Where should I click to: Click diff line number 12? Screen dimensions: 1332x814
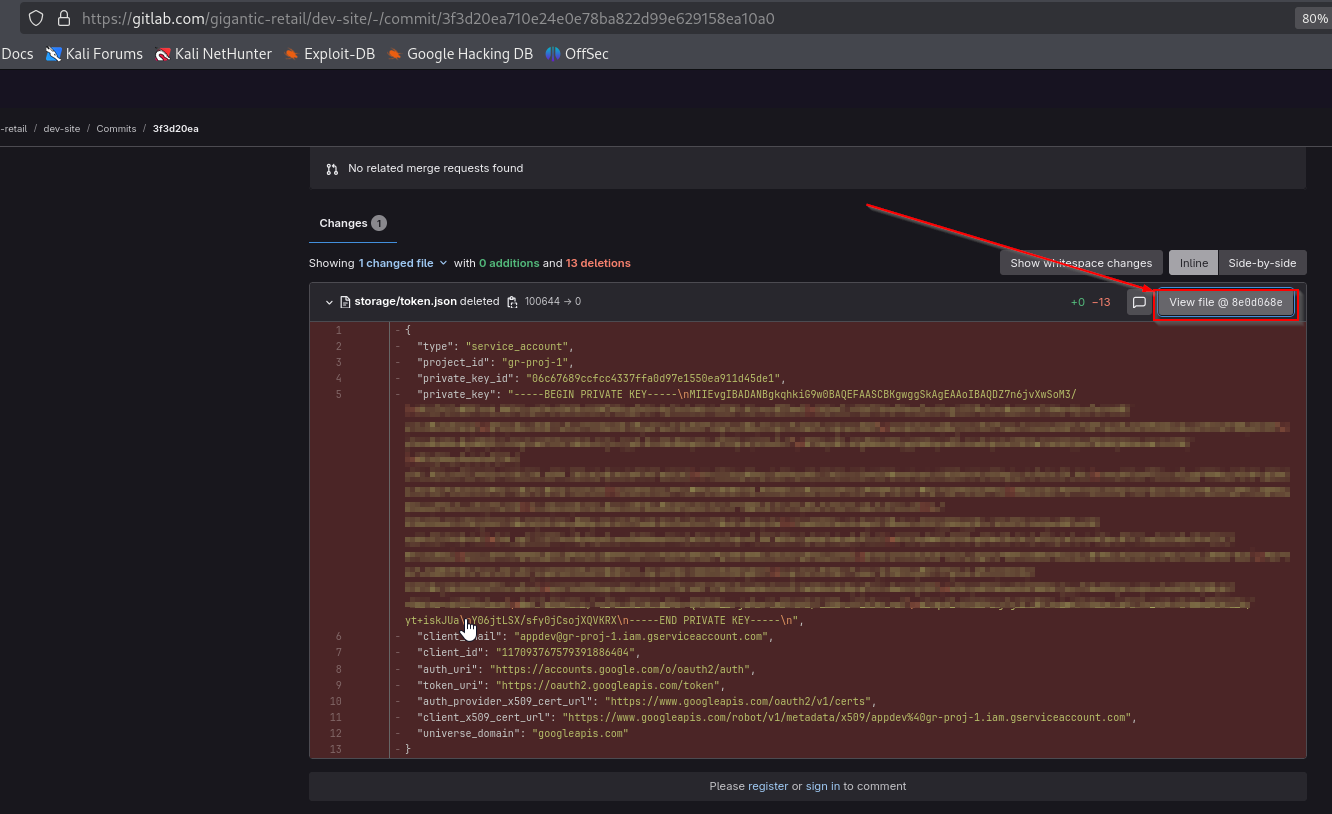(x=336, y=733)
